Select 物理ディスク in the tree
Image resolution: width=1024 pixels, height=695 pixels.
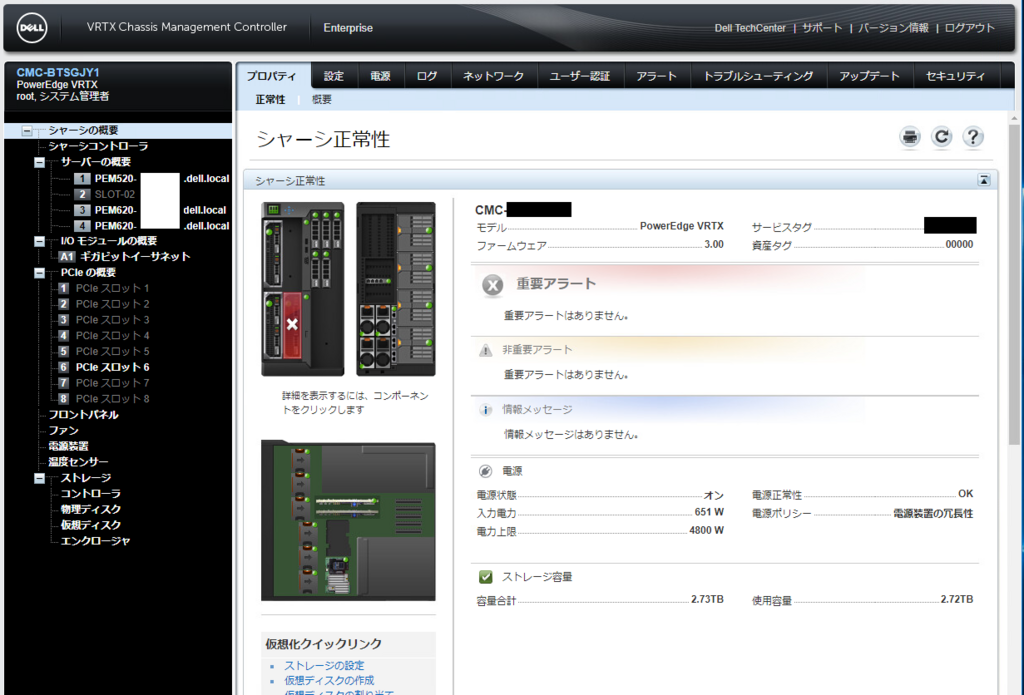coord(91,509)
